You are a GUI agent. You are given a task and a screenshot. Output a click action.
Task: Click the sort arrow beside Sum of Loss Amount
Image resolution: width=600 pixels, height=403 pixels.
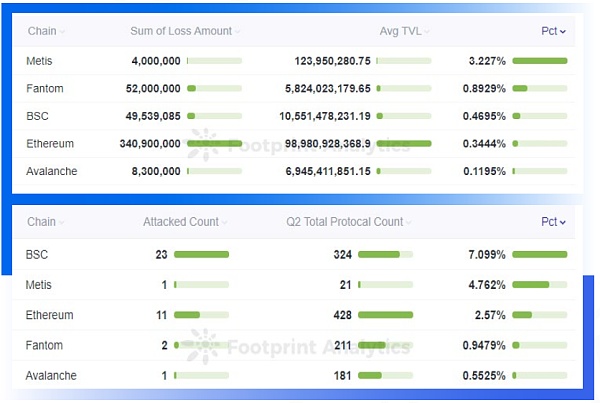tap(237, 32)
